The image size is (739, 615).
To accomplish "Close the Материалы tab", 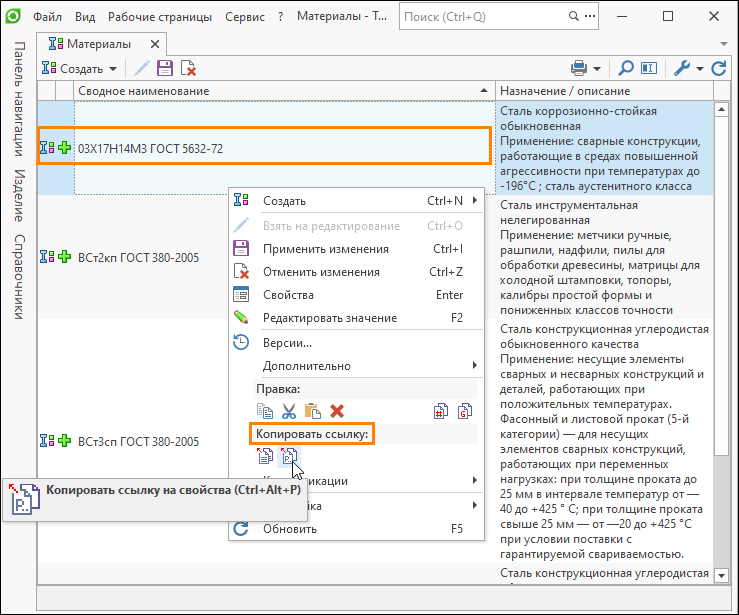I will (155, 44).
